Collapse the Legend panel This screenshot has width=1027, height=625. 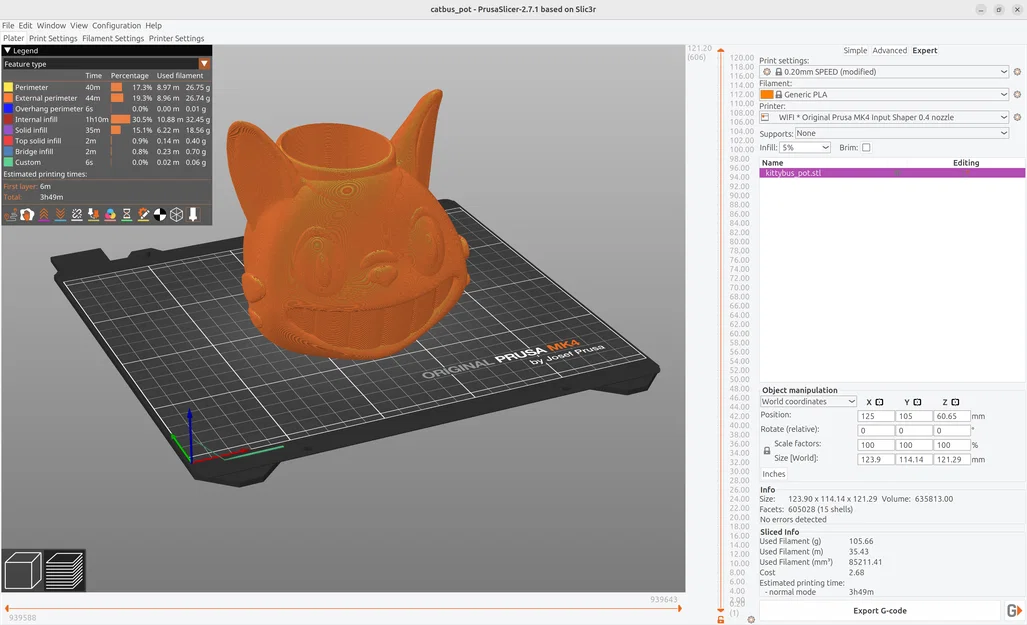8,50
